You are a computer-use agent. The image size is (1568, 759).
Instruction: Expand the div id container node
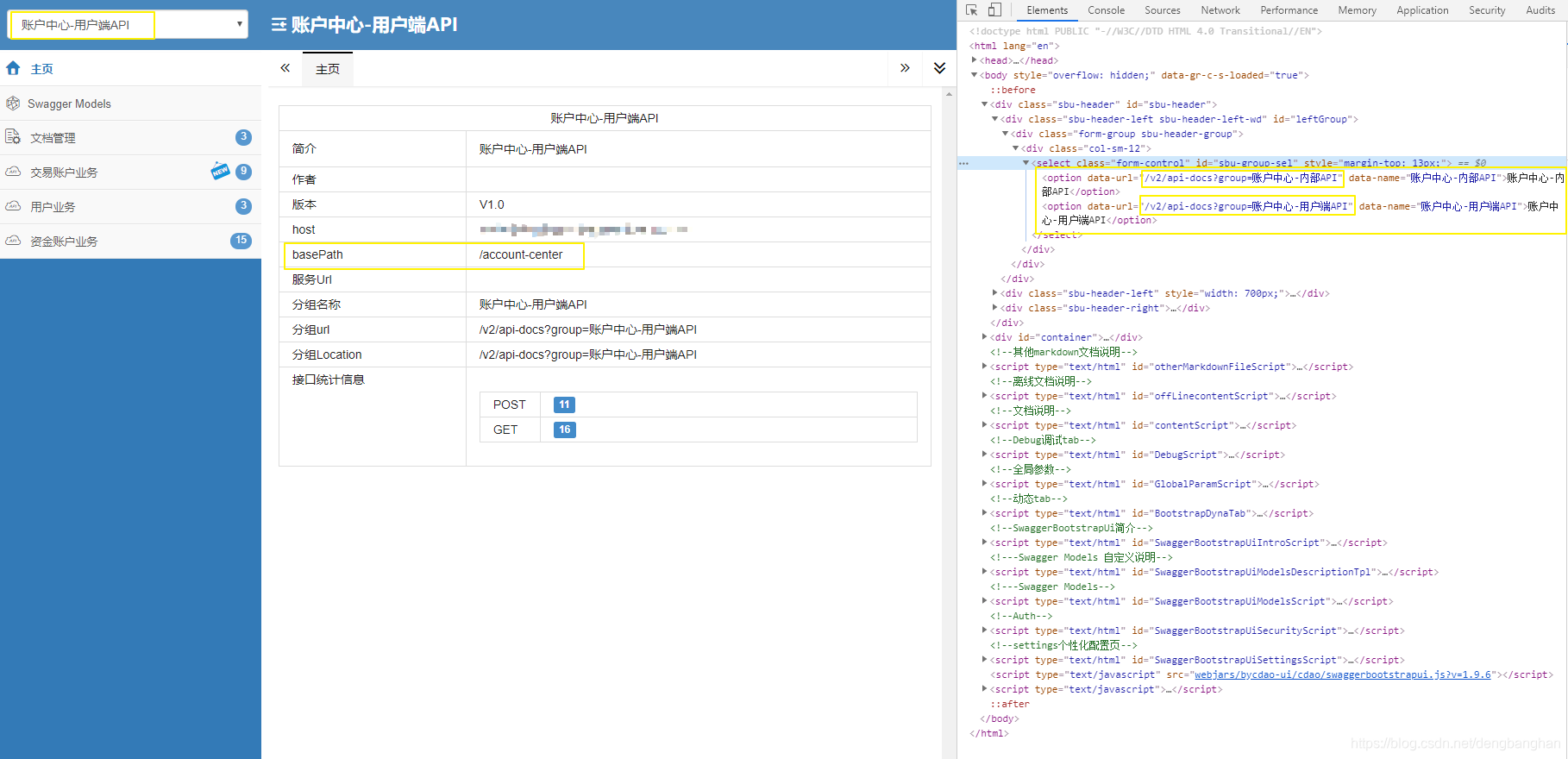(984, 337)
